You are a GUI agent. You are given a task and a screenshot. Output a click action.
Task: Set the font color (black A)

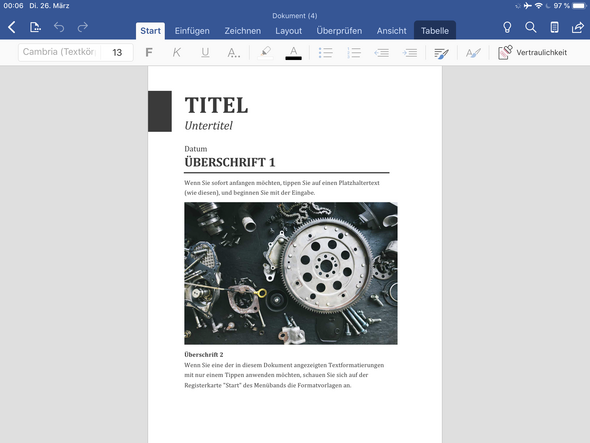293,53
